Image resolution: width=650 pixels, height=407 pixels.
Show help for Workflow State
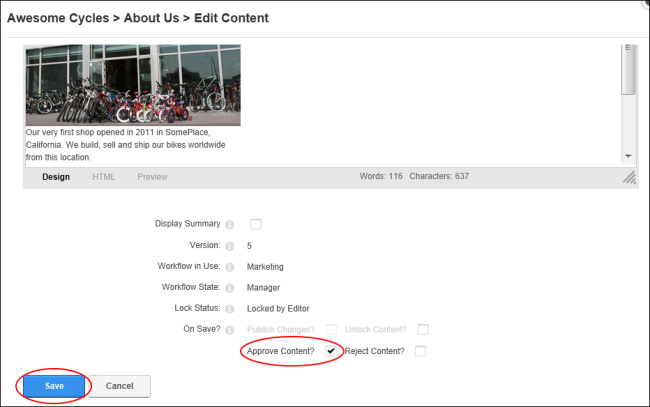(x=230, y=288)
